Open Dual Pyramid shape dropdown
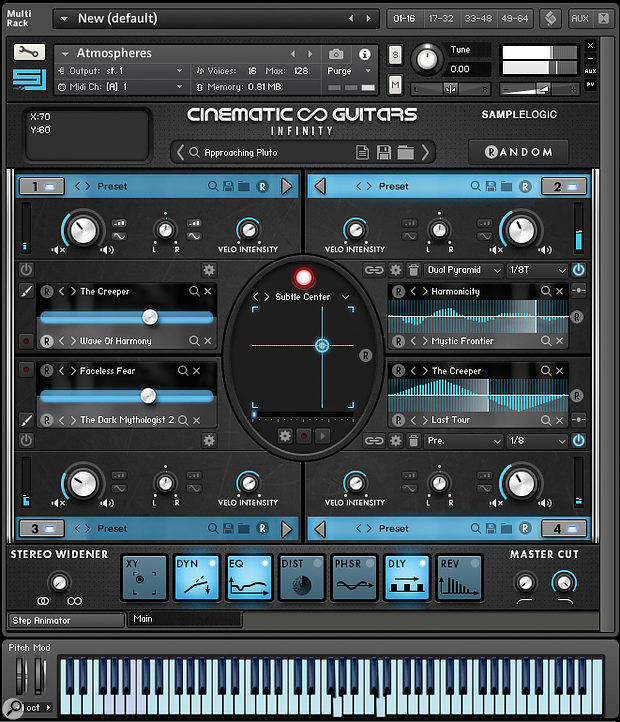Screen dimensions: 620x722 click(463, 270)
